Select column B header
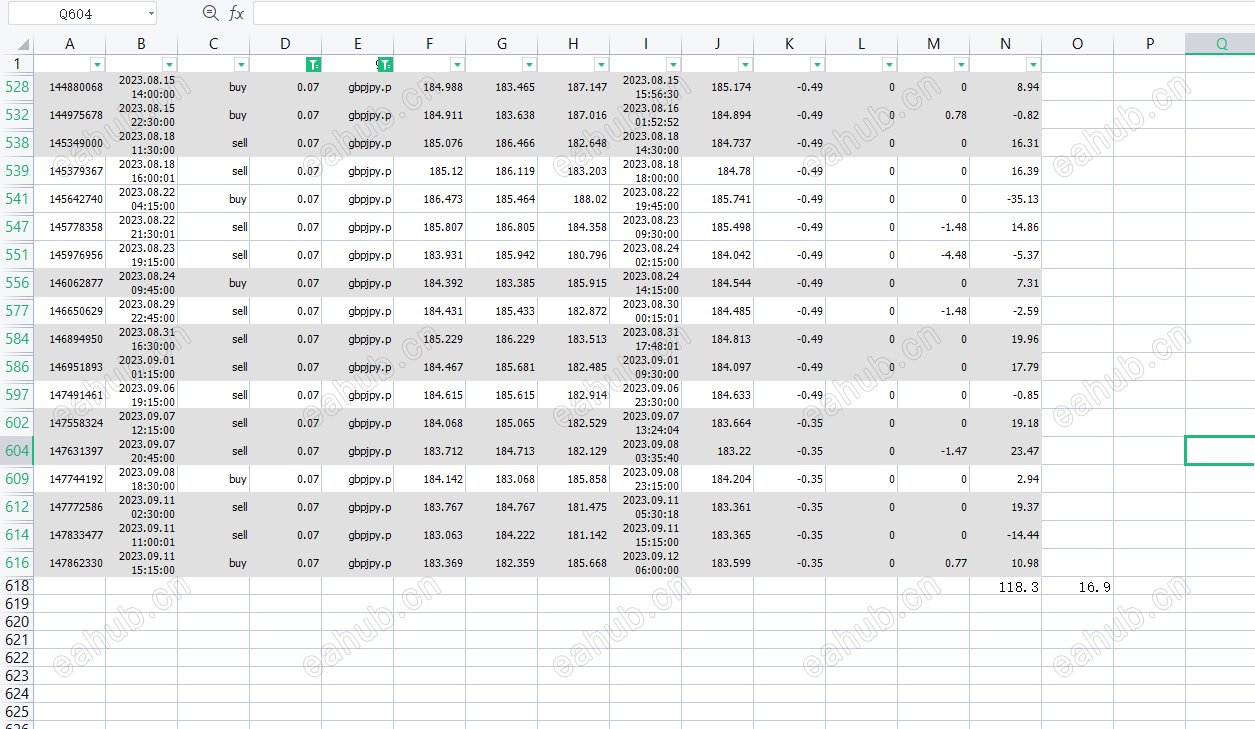 (142, 44)
